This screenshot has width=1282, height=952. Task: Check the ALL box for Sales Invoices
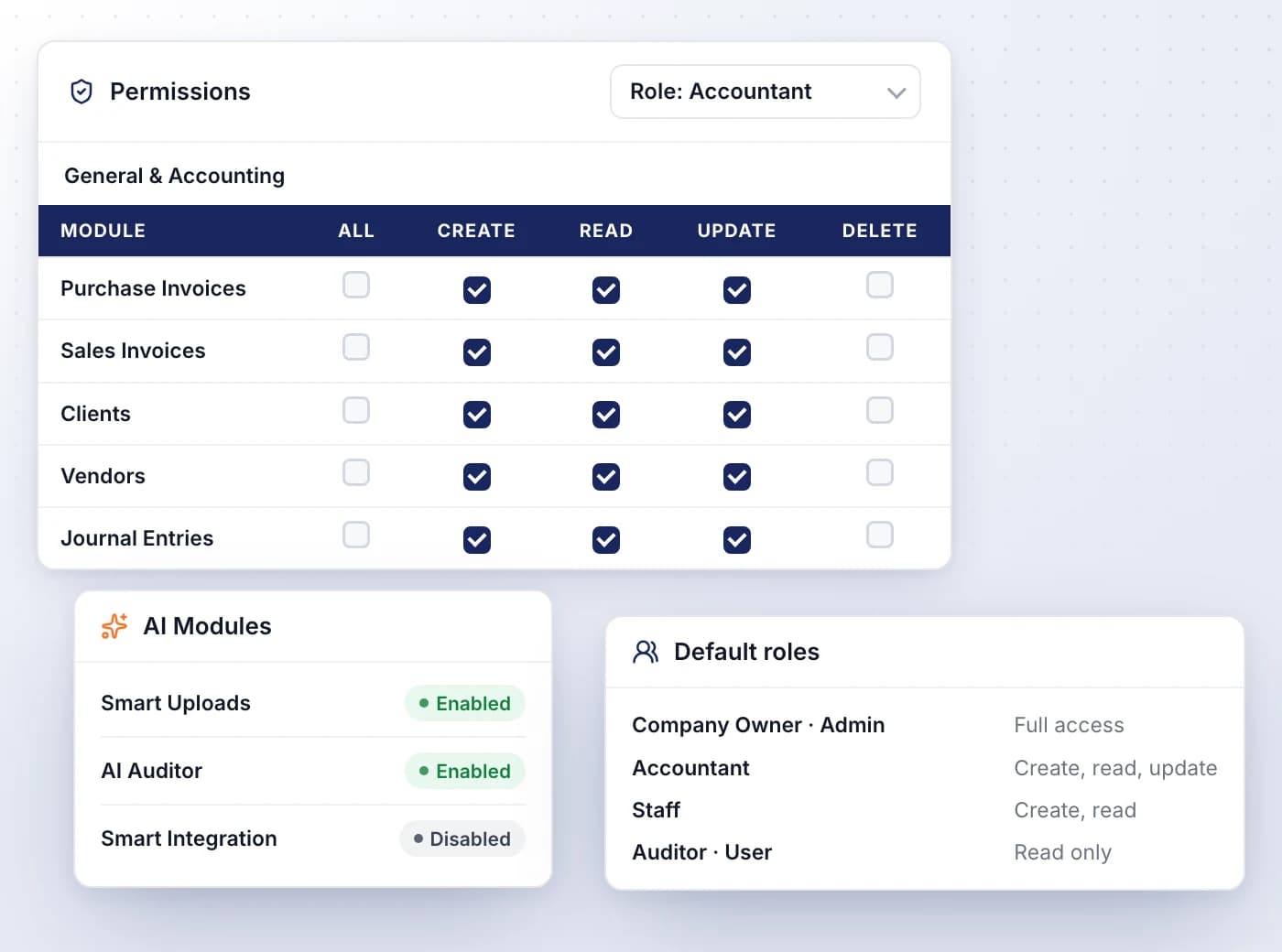pyautogui.click(x=356, y=347)
